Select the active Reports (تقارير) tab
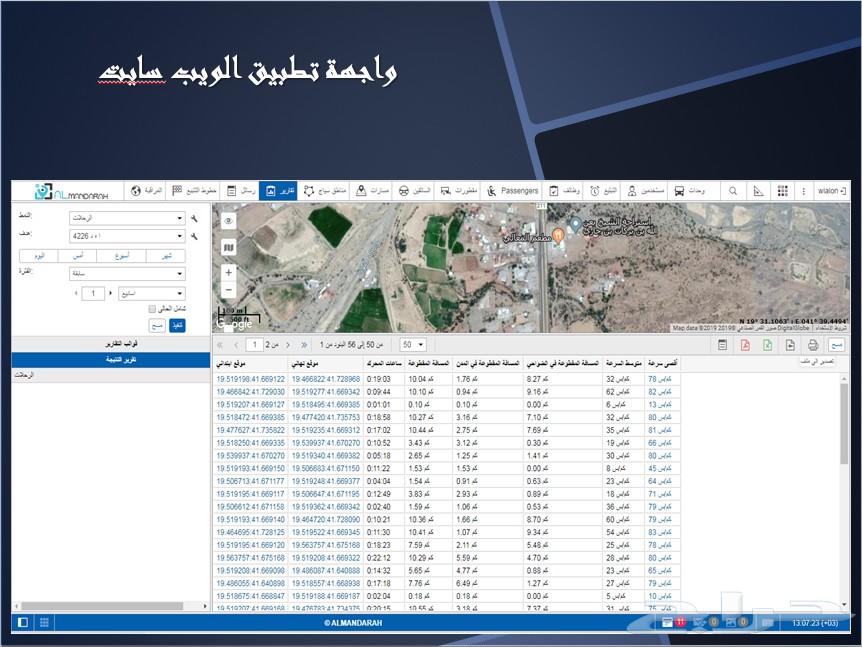 point(278,191)
